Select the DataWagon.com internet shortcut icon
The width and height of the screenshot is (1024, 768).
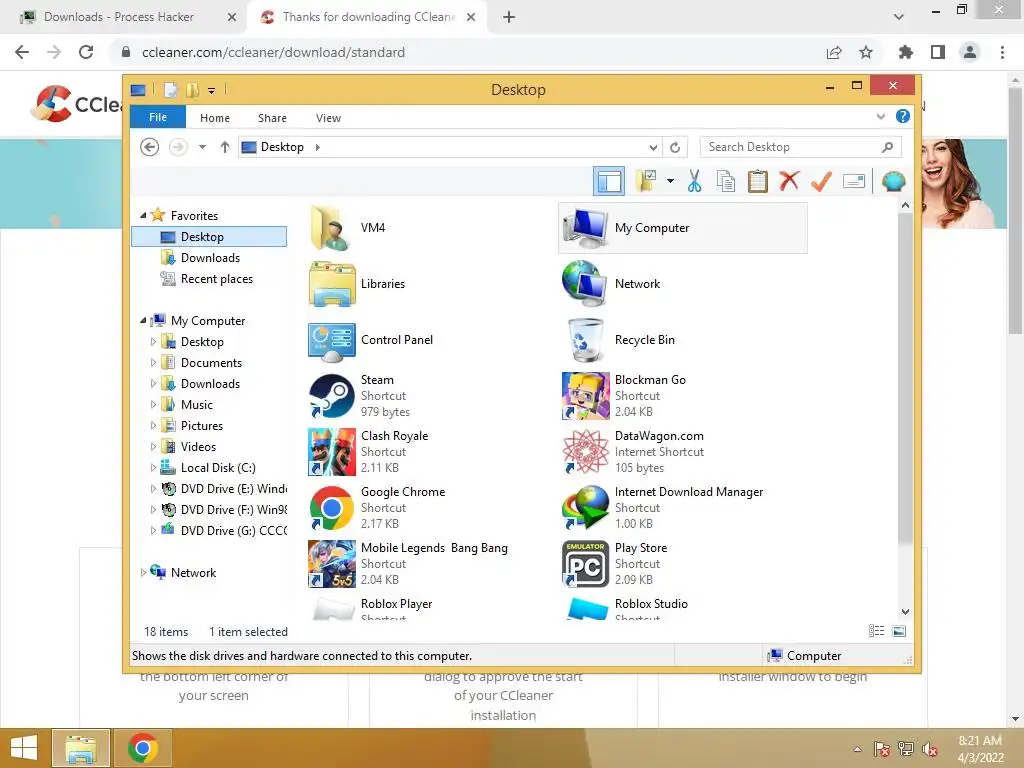click(586, 452)
